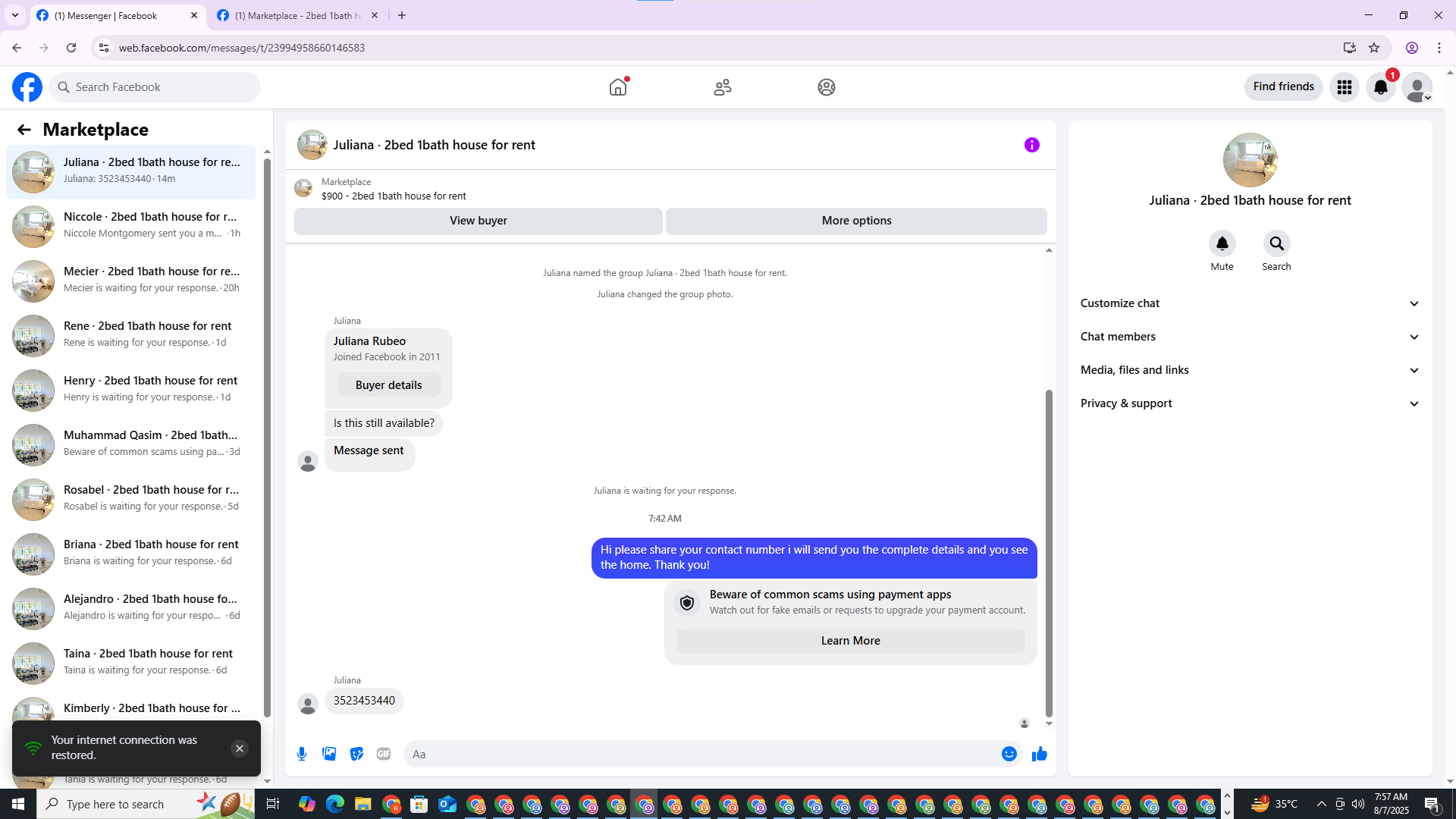Go back from Marketplace chats list

click(24, 130)
